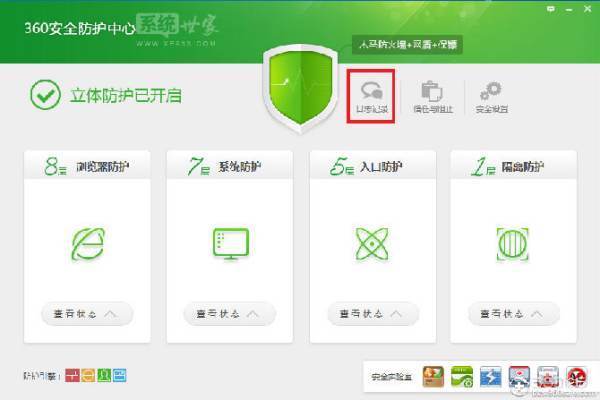
Task: Expand 查看状态 under 系统防护
Action: (230, 314)
